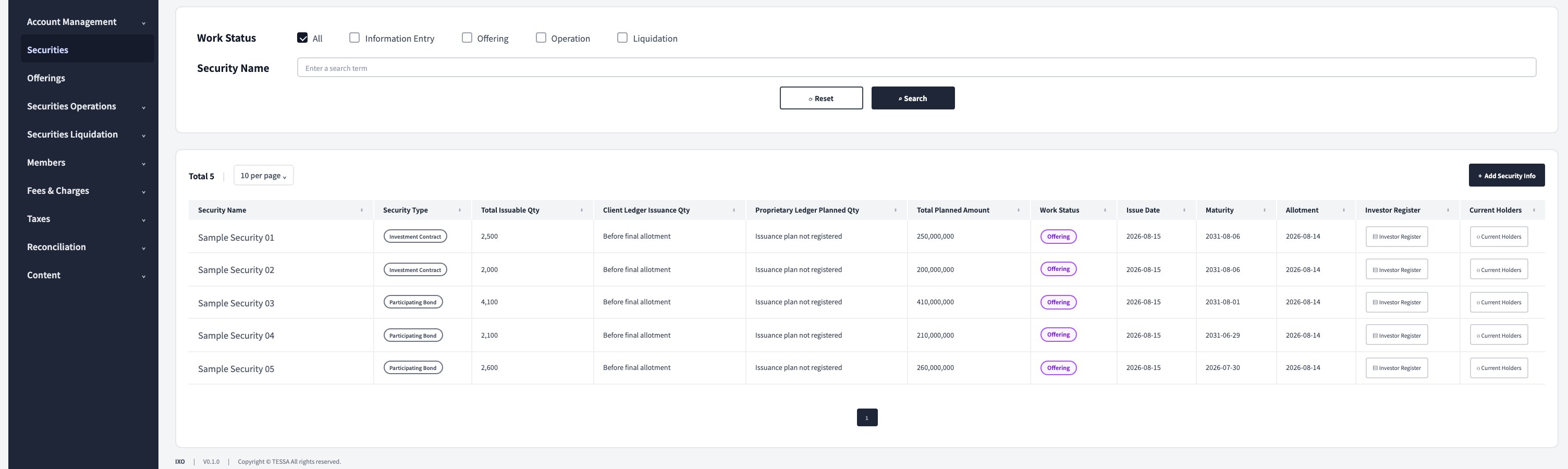Click the Search button

(913, 98)
